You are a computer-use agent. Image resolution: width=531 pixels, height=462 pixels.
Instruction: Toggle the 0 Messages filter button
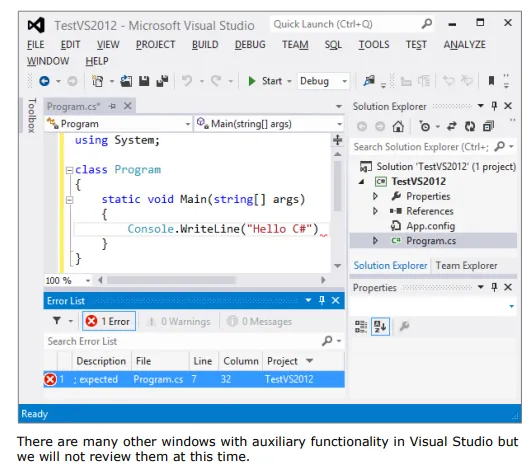259,321
